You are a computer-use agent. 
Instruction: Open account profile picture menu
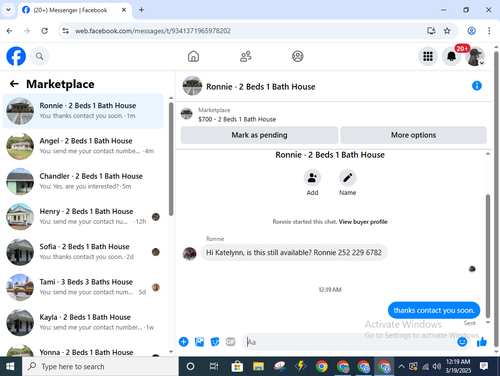[x=475, y=56]
